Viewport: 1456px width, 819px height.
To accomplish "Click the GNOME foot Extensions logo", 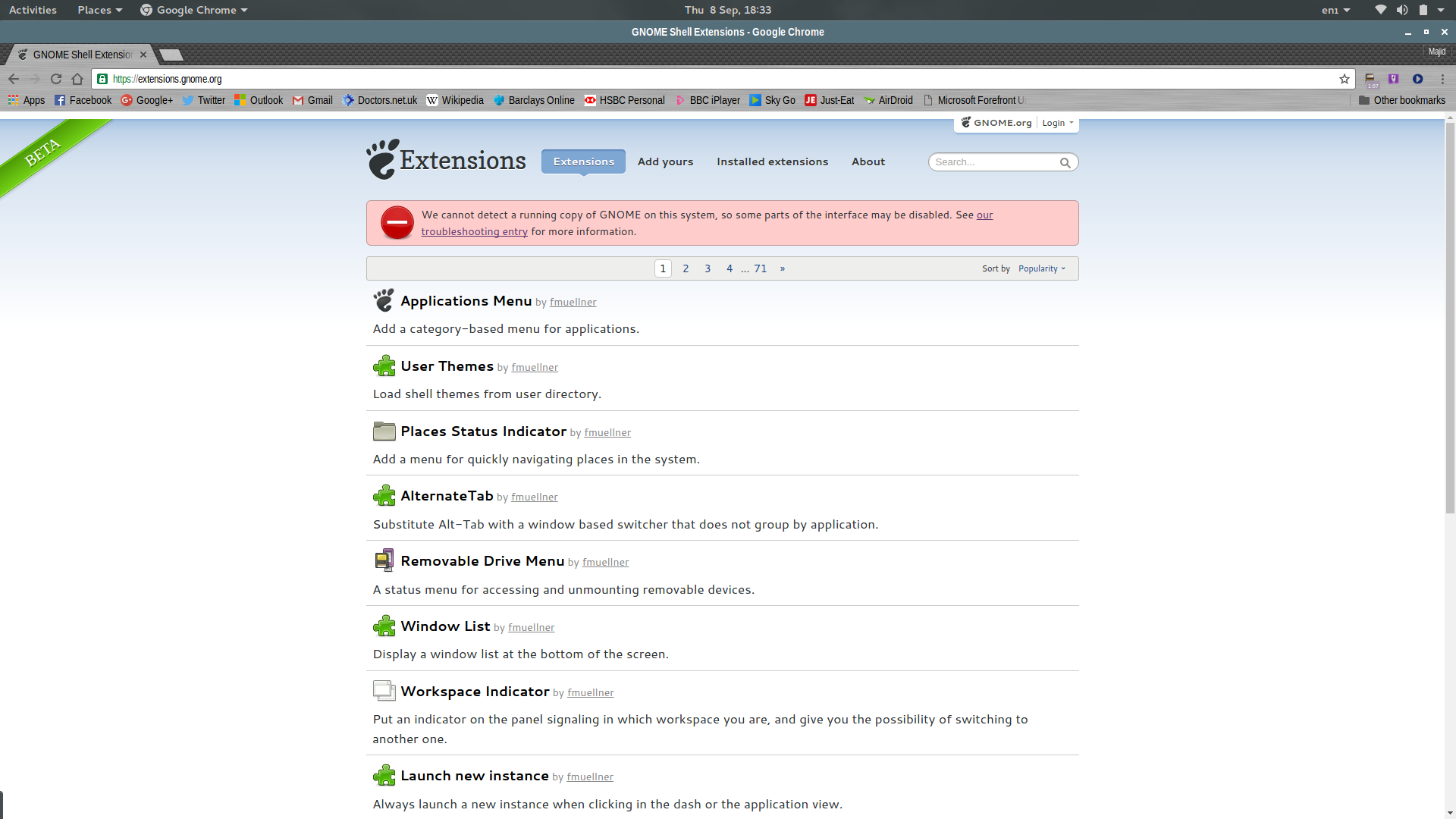I will tap(446, 159).
